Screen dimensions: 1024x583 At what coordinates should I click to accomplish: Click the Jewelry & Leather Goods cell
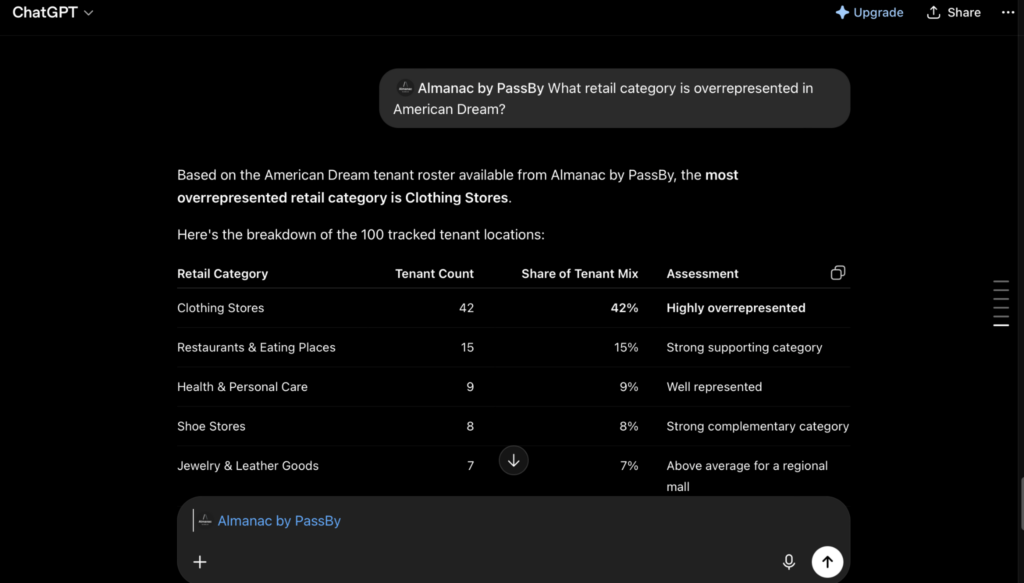pos(248,465)
